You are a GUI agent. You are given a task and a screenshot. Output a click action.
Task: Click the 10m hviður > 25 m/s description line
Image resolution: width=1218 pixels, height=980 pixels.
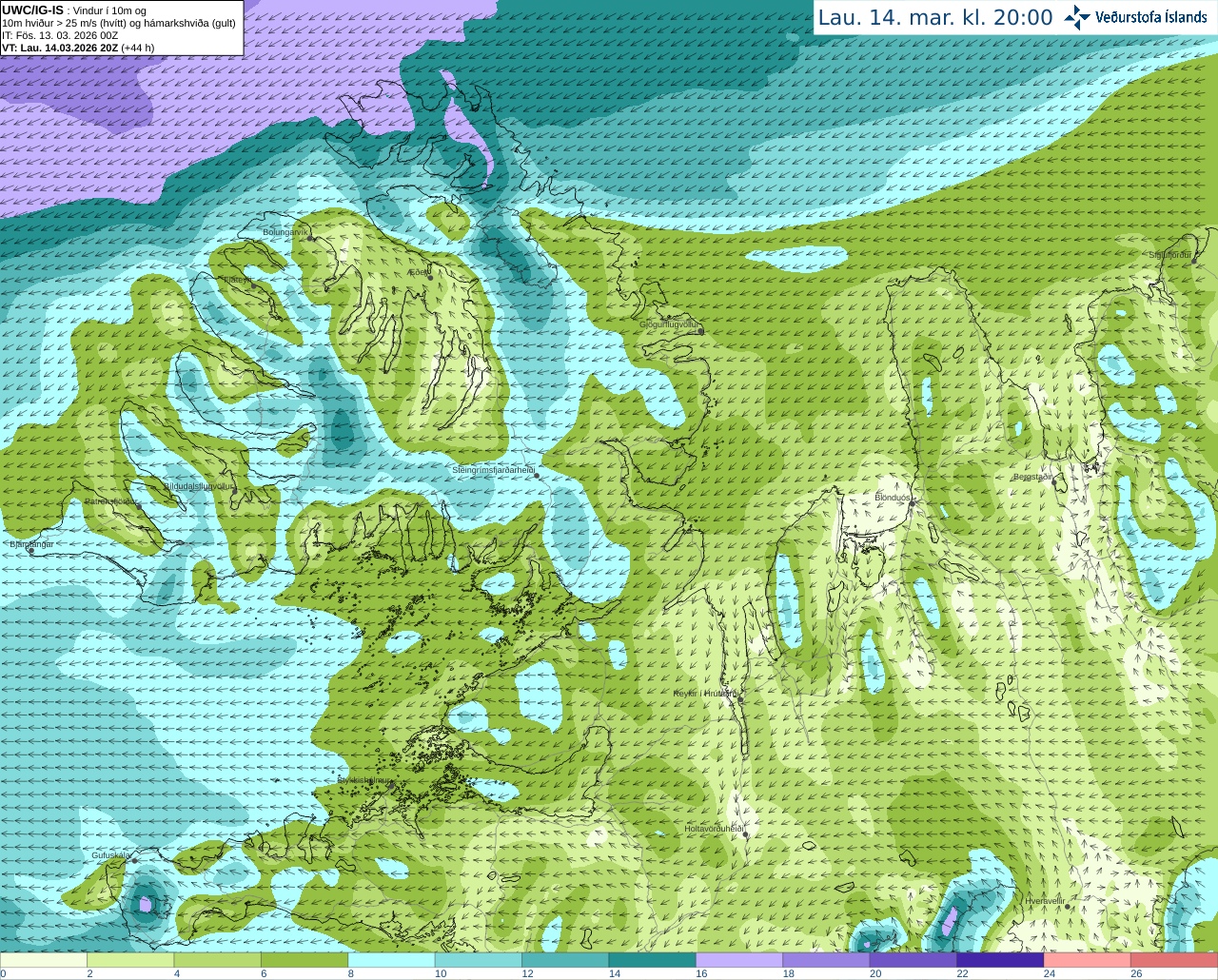(x=119, y=23)
